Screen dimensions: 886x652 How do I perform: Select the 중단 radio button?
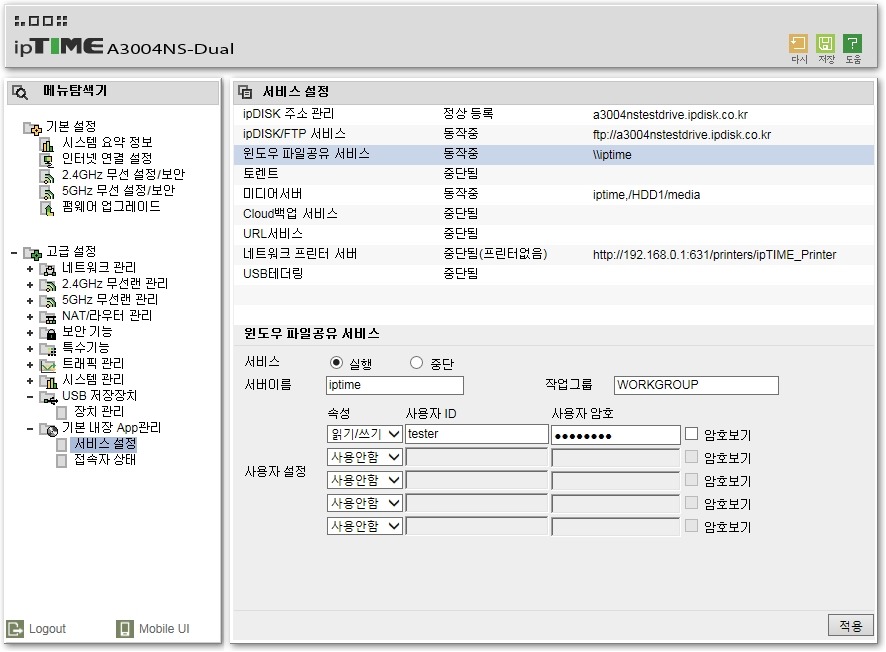(x=416, y=362)
